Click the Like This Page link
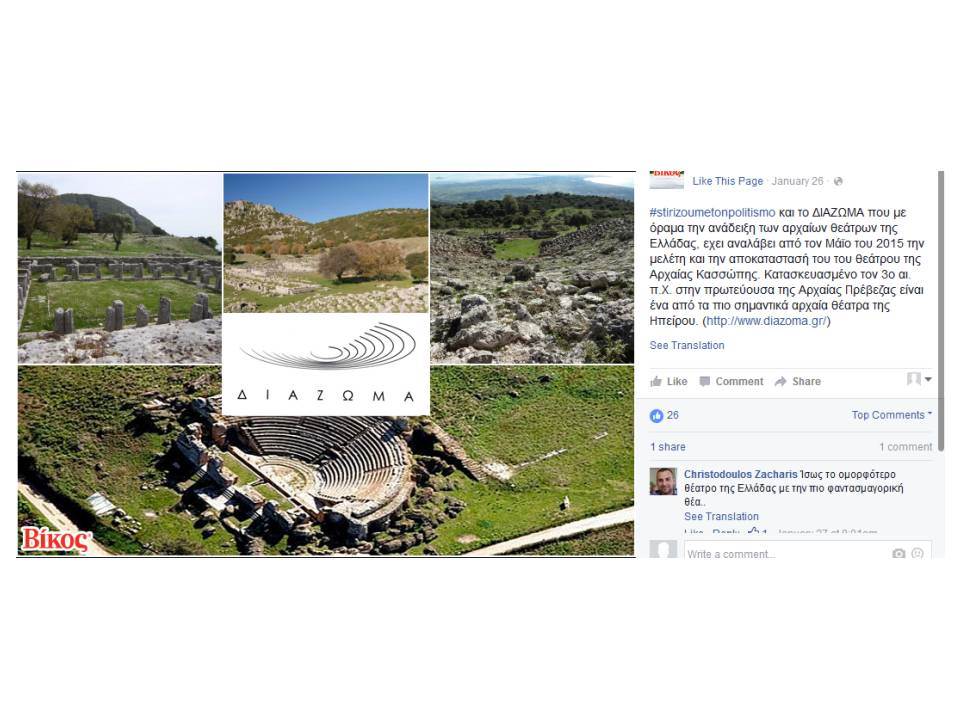The height and width of the screenshot is (720, 960). click(727, 181)
